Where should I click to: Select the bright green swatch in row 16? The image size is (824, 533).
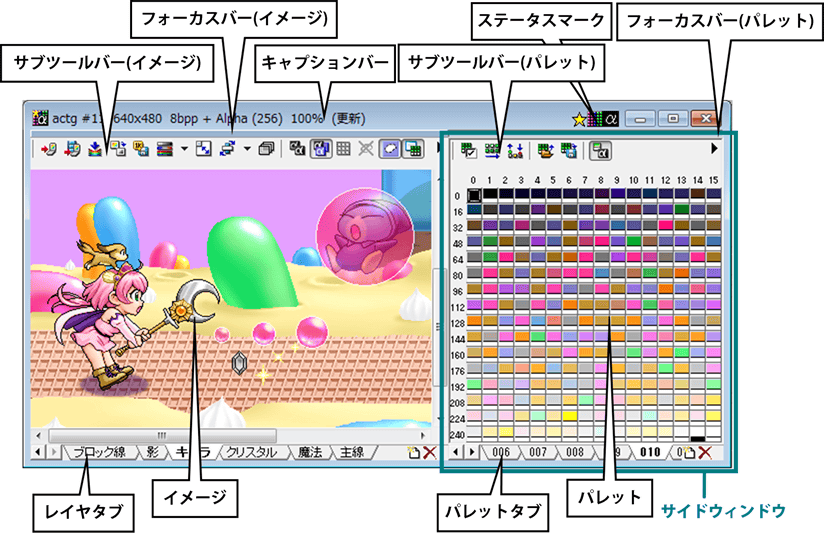coord(682,210)
